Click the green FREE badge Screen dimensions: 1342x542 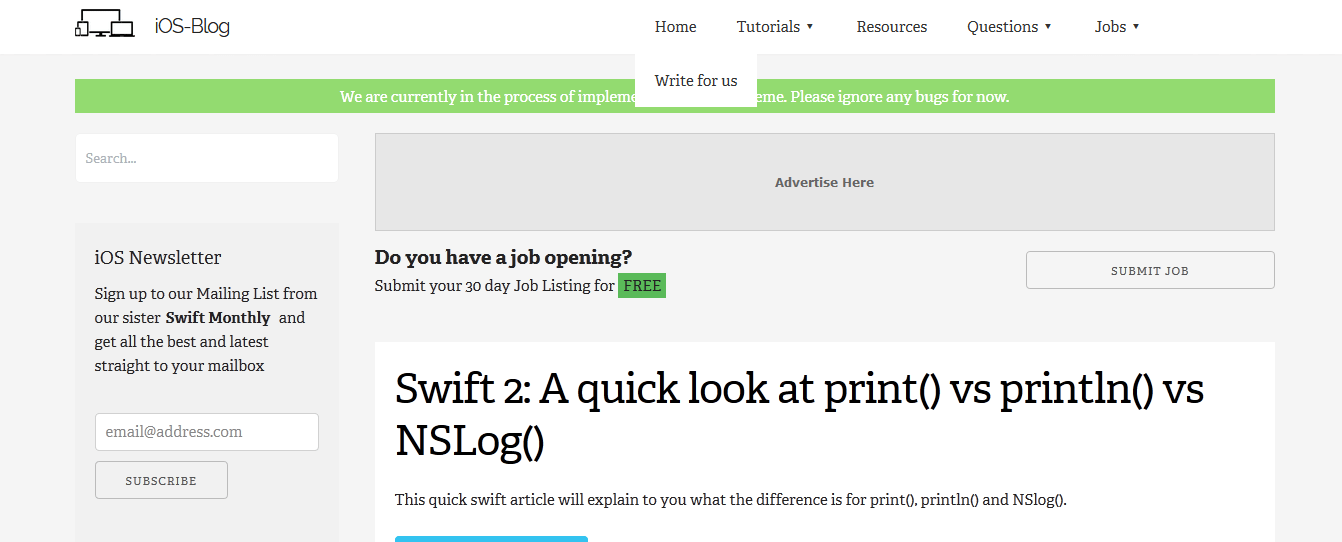tap(642, 286)
